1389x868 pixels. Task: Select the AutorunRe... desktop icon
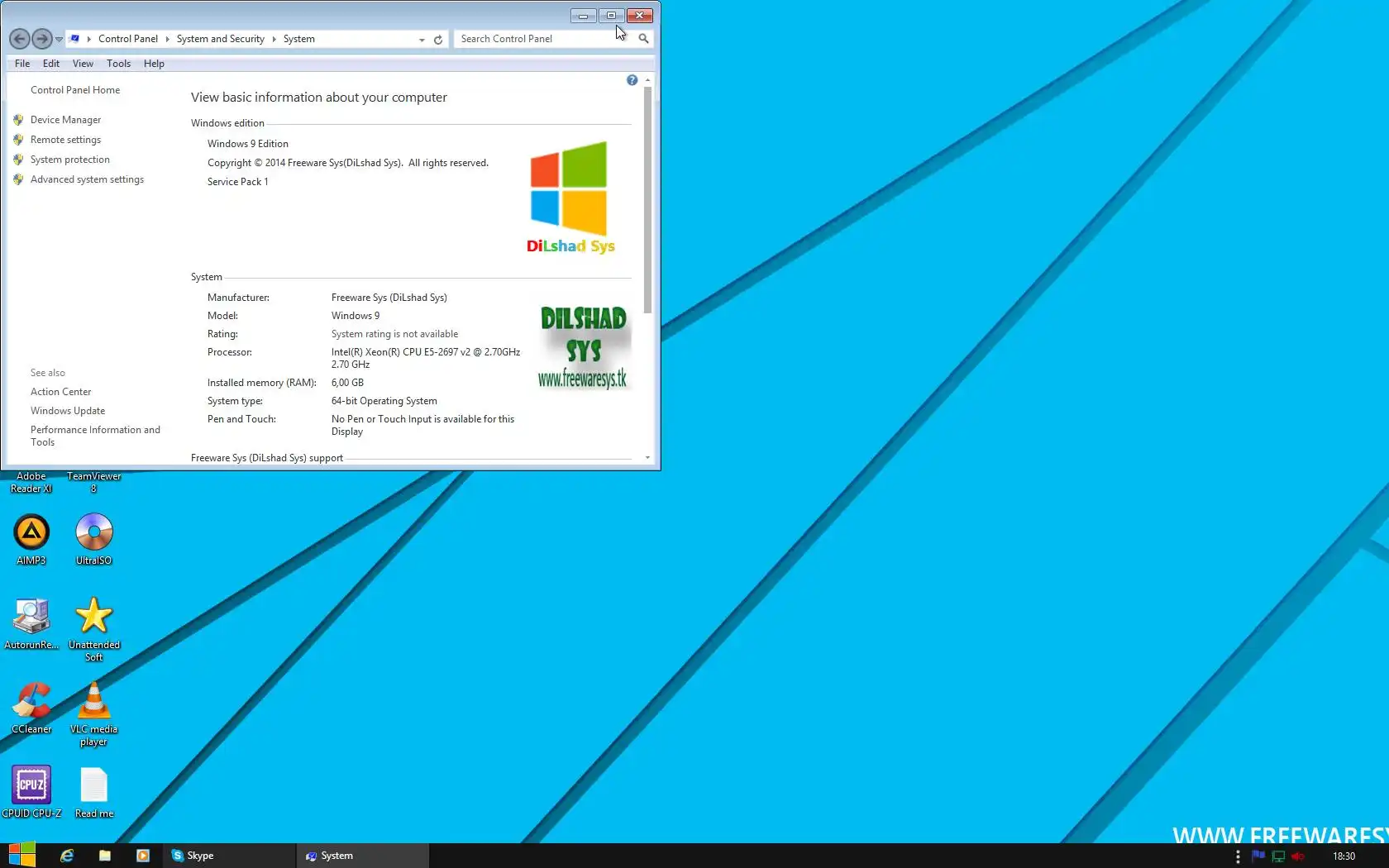pyautogui.click(x=31, y=623)
